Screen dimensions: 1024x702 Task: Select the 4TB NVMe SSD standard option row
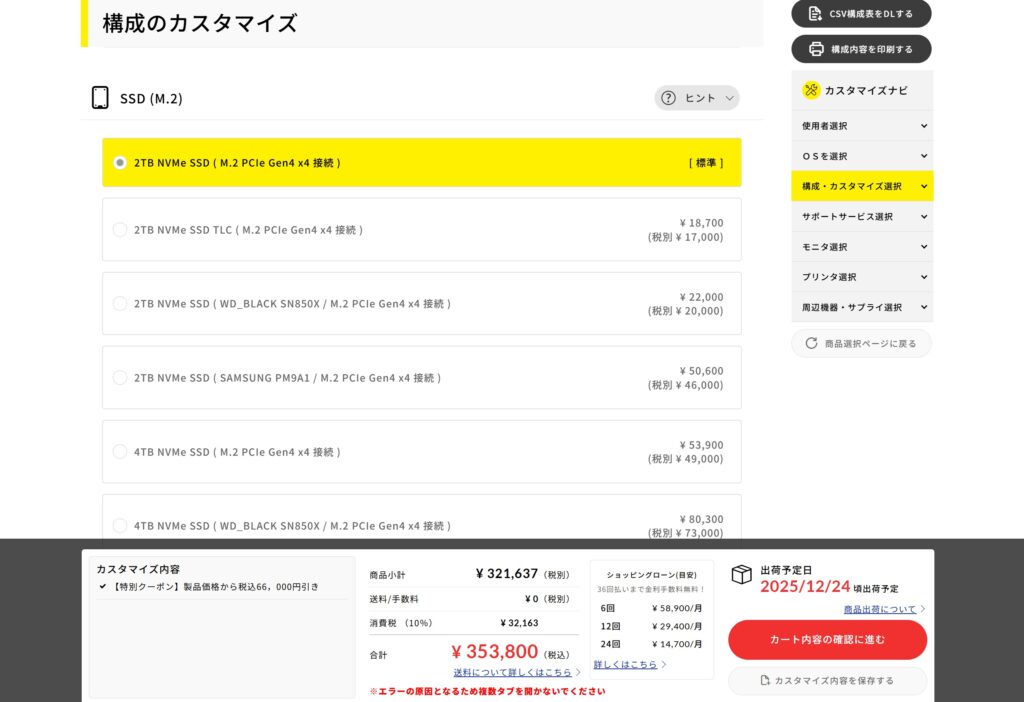pos(421,452)
